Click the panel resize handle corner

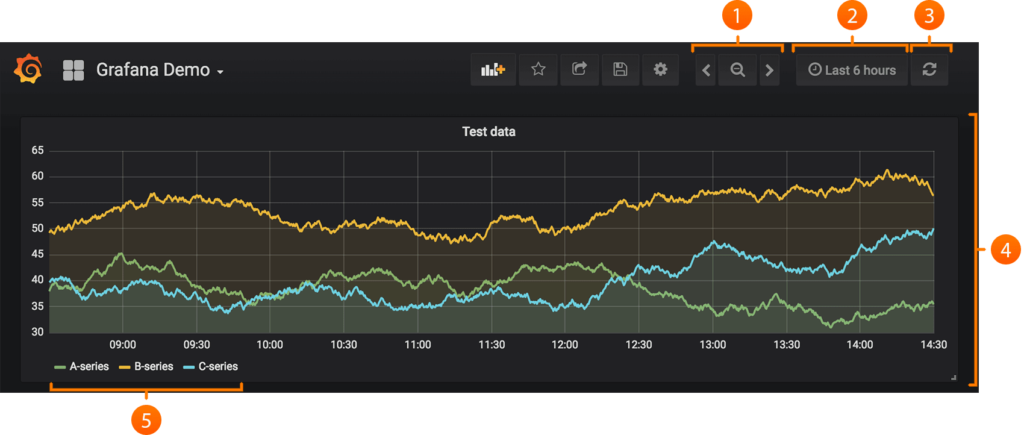[x=953, y=378]
